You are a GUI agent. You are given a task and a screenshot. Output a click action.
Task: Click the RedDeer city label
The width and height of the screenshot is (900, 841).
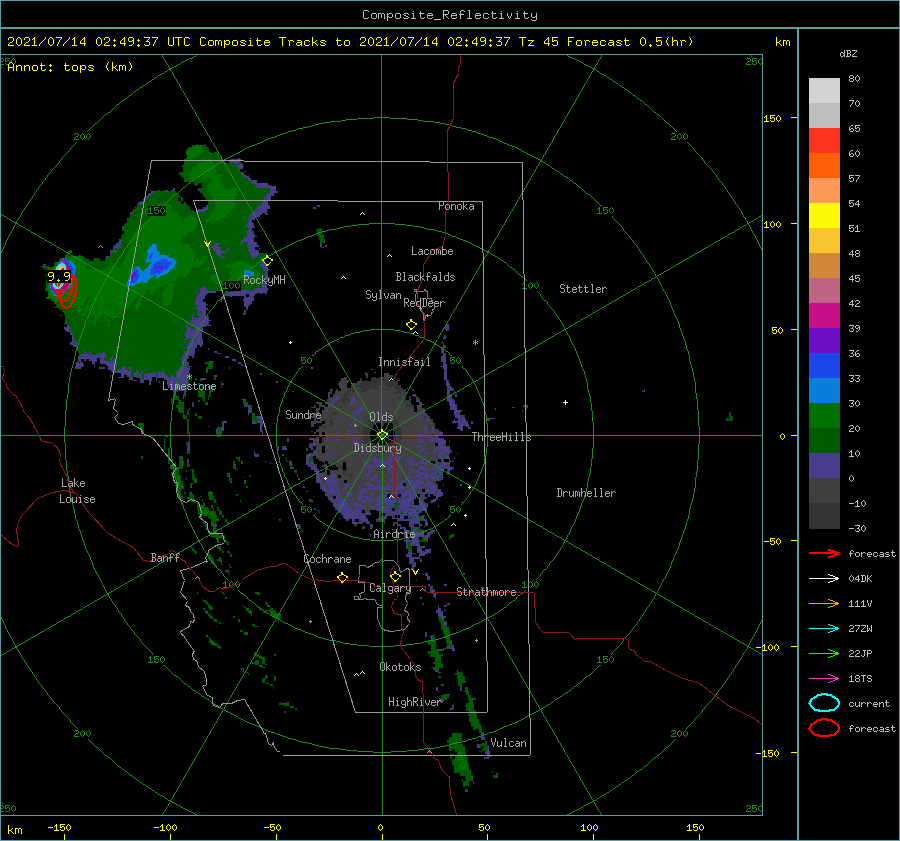[x=424, y=303]
